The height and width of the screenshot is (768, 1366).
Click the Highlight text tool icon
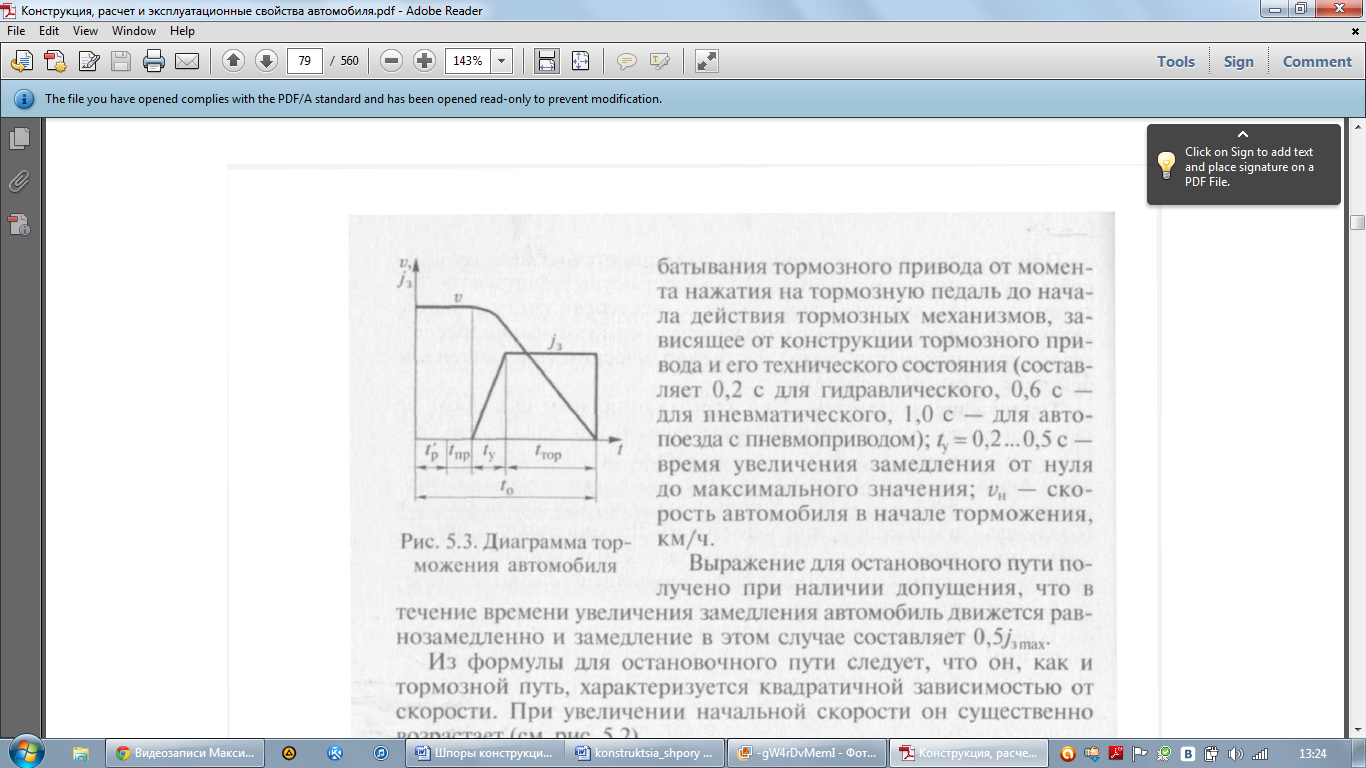click(659, 61)
